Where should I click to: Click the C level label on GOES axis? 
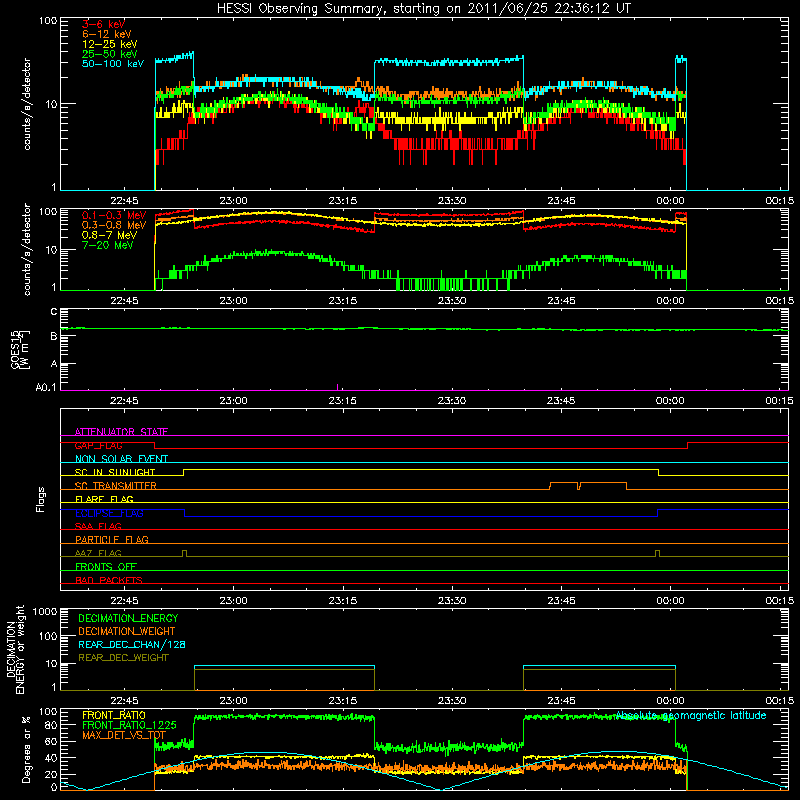click(54, 312)
